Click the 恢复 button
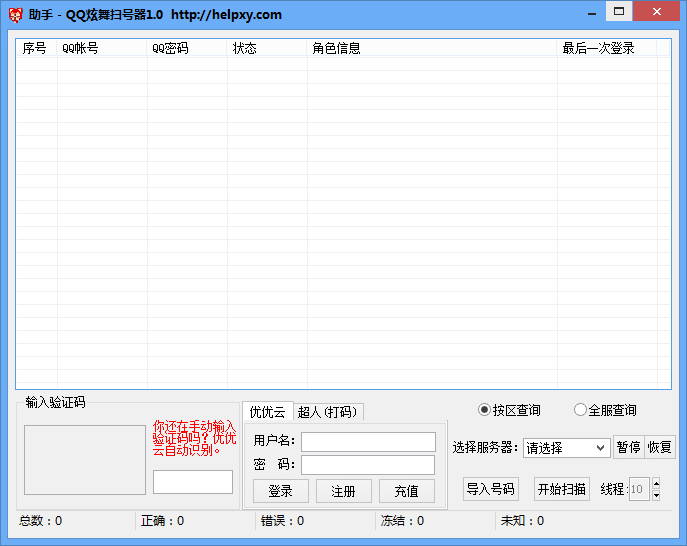 pos(660,447)
